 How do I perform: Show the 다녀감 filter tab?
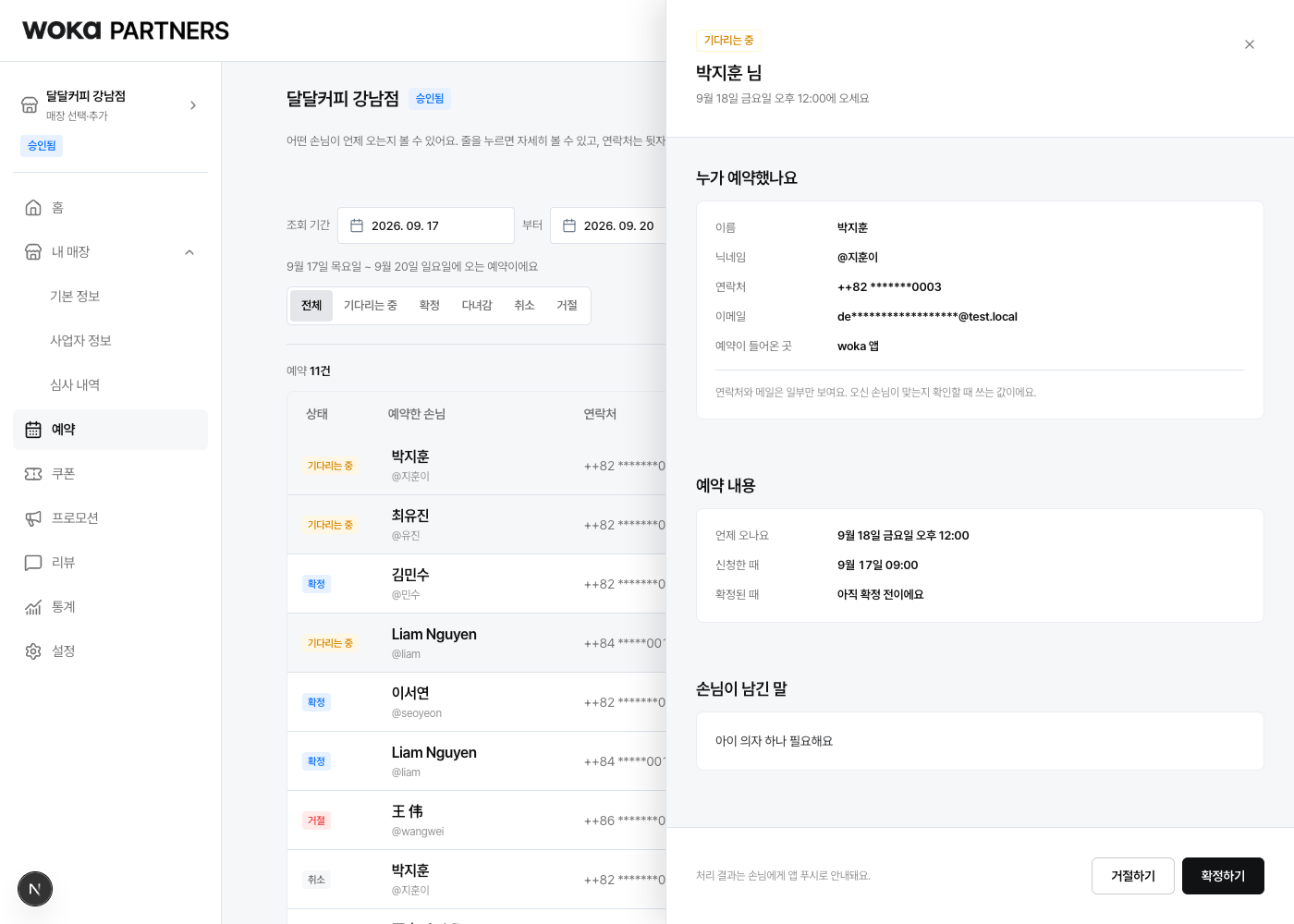[x=477, y=306]
